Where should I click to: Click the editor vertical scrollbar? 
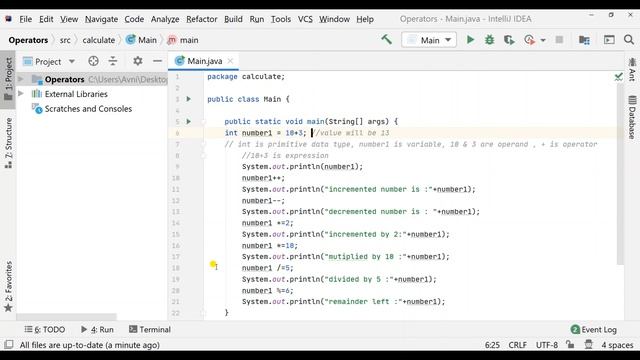click(x=620, y=175)
